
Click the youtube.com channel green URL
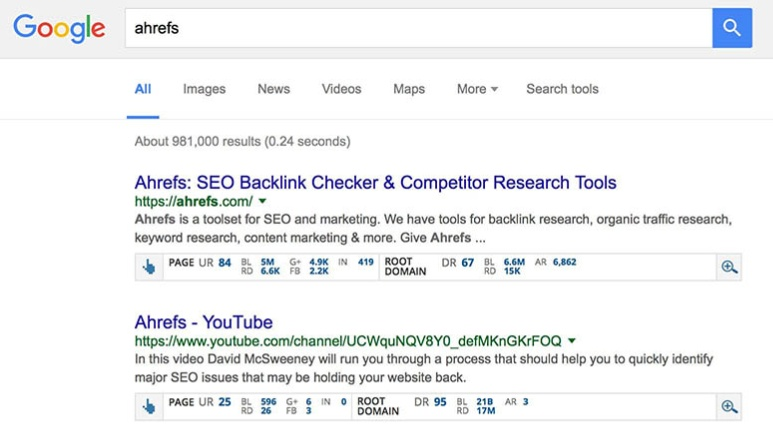[x=348, y=341]
